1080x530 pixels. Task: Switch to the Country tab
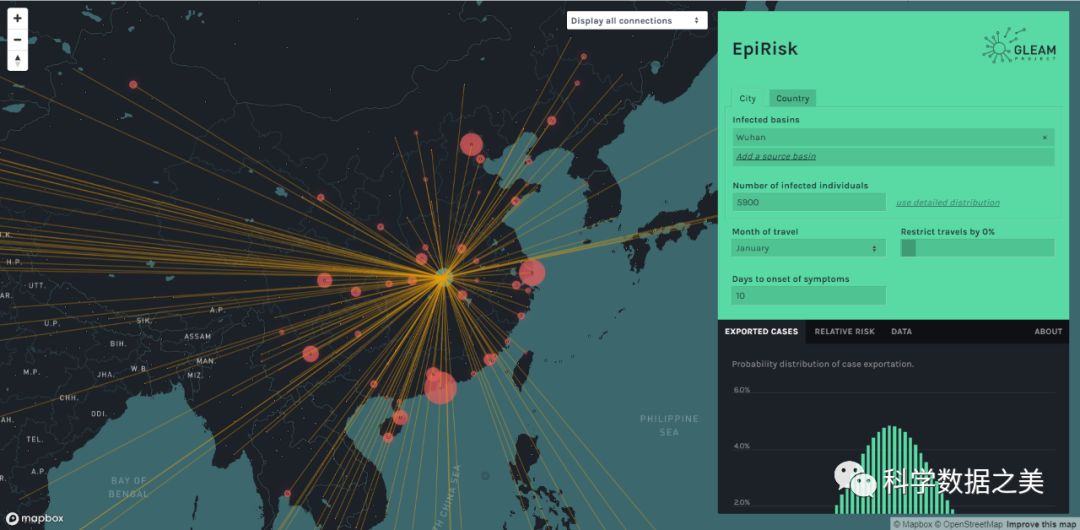point(792,98)
